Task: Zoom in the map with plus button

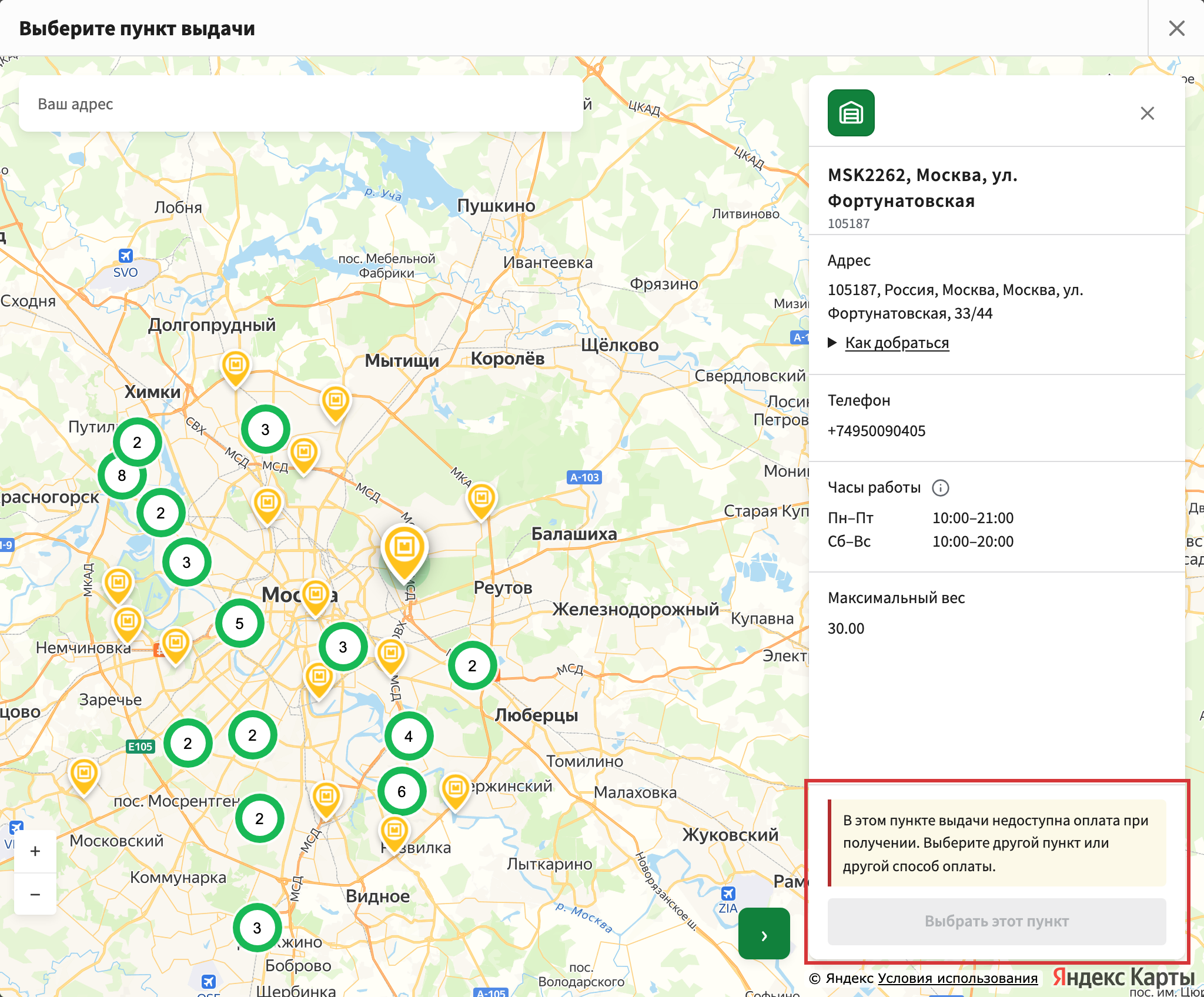Action: [x=35, y=851]
